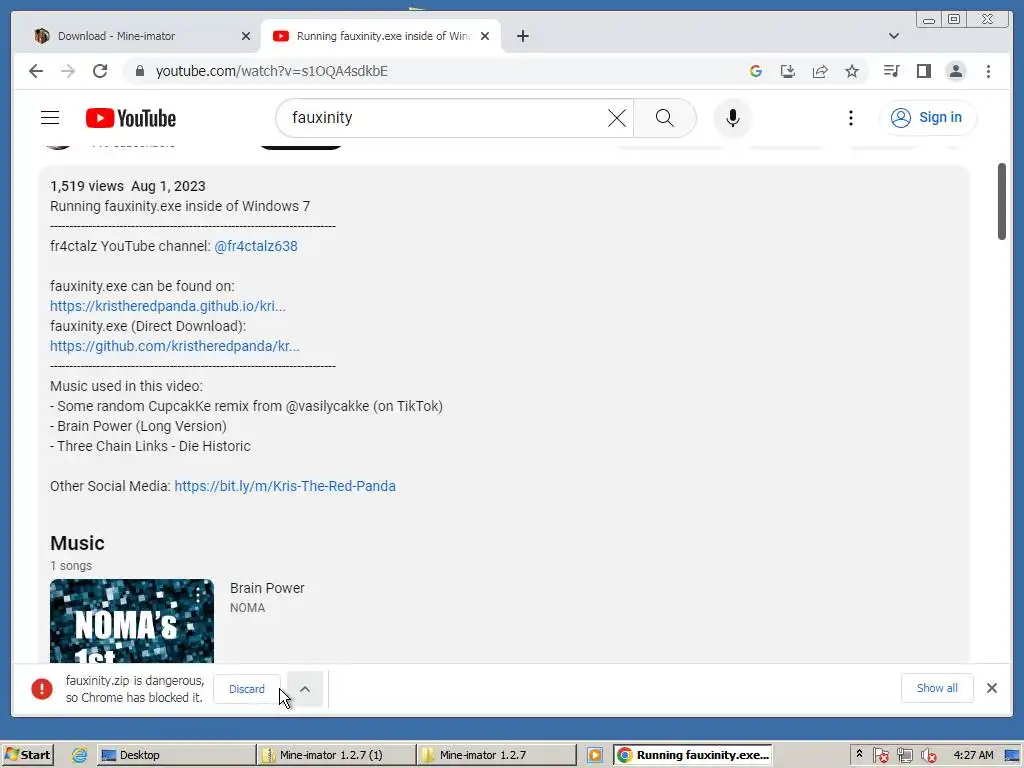Click the Action Center flag tray icon
The image size is (1024, 768).
click(x=880, y=755)
